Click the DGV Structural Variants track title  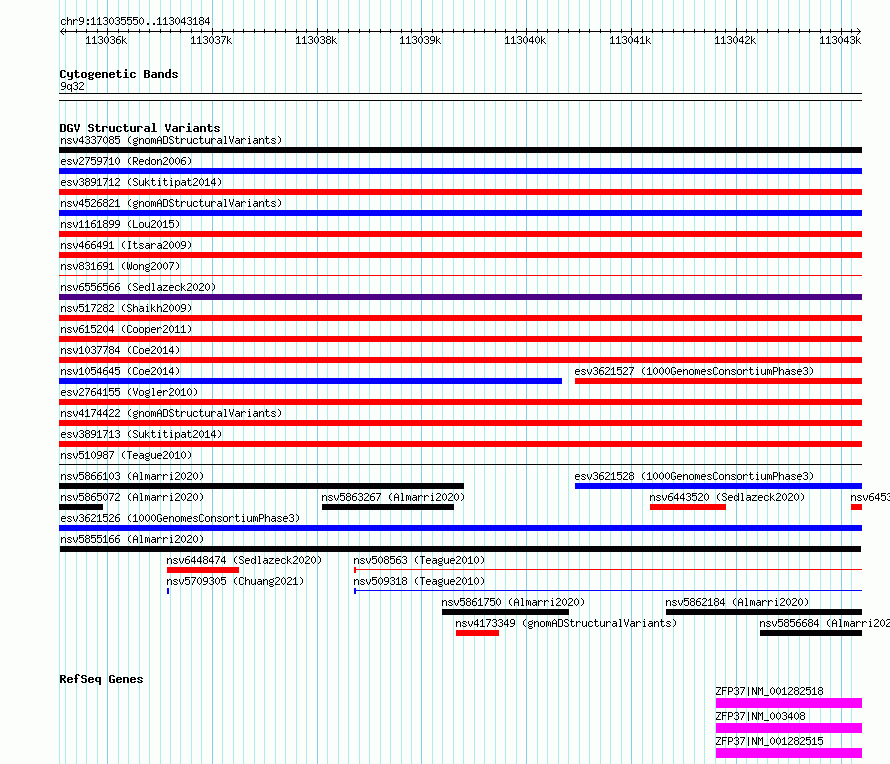tap(140, 128)
